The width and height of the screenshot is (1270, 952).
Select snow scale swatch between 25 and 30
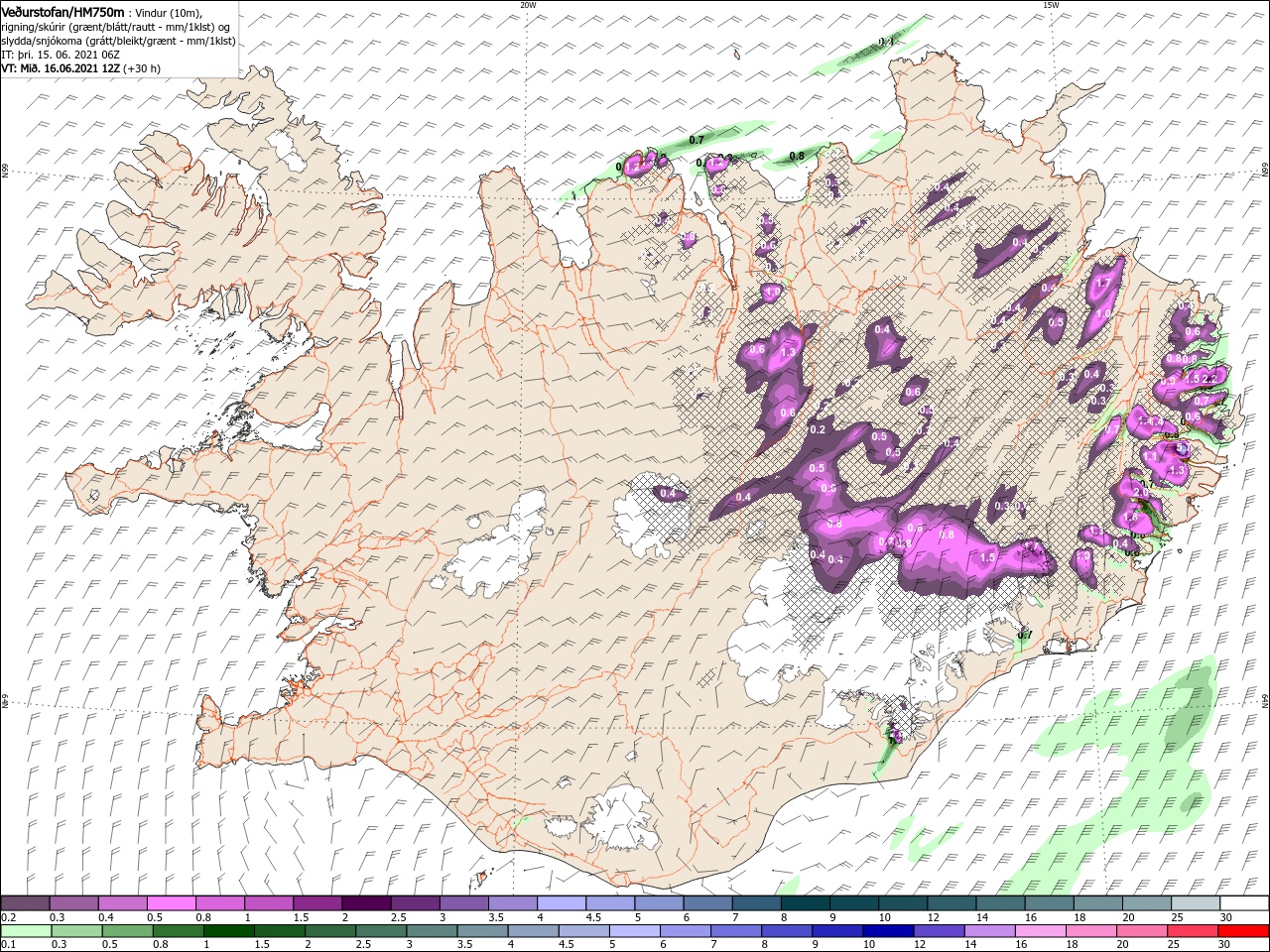point(1196,903)
